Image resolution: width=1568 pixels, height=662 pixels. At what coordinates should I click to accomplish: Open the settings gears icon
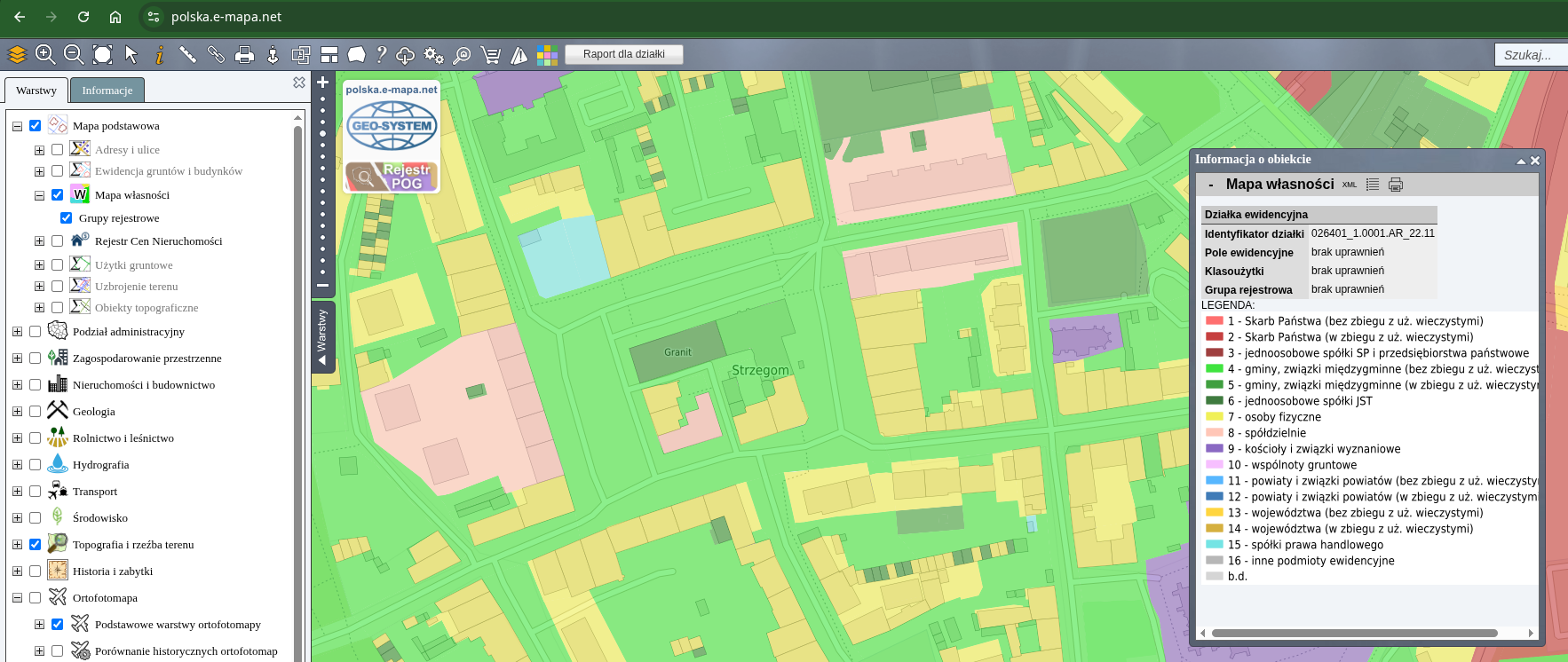coord(433,55)
